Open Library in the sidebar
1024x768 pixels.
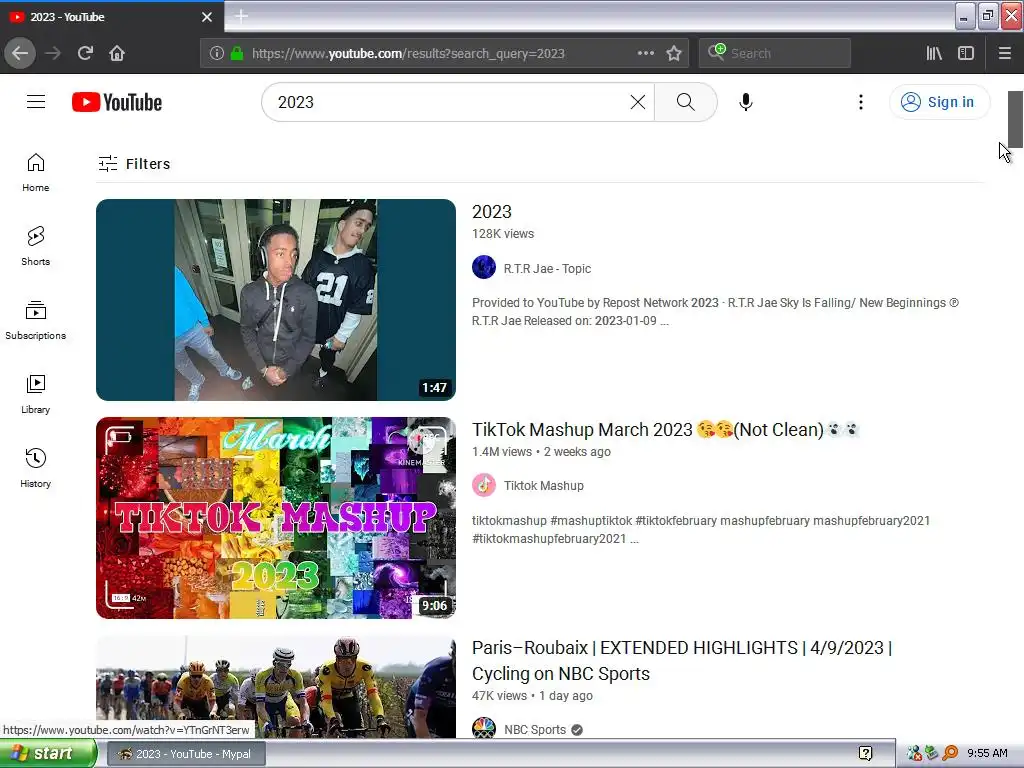35,394
